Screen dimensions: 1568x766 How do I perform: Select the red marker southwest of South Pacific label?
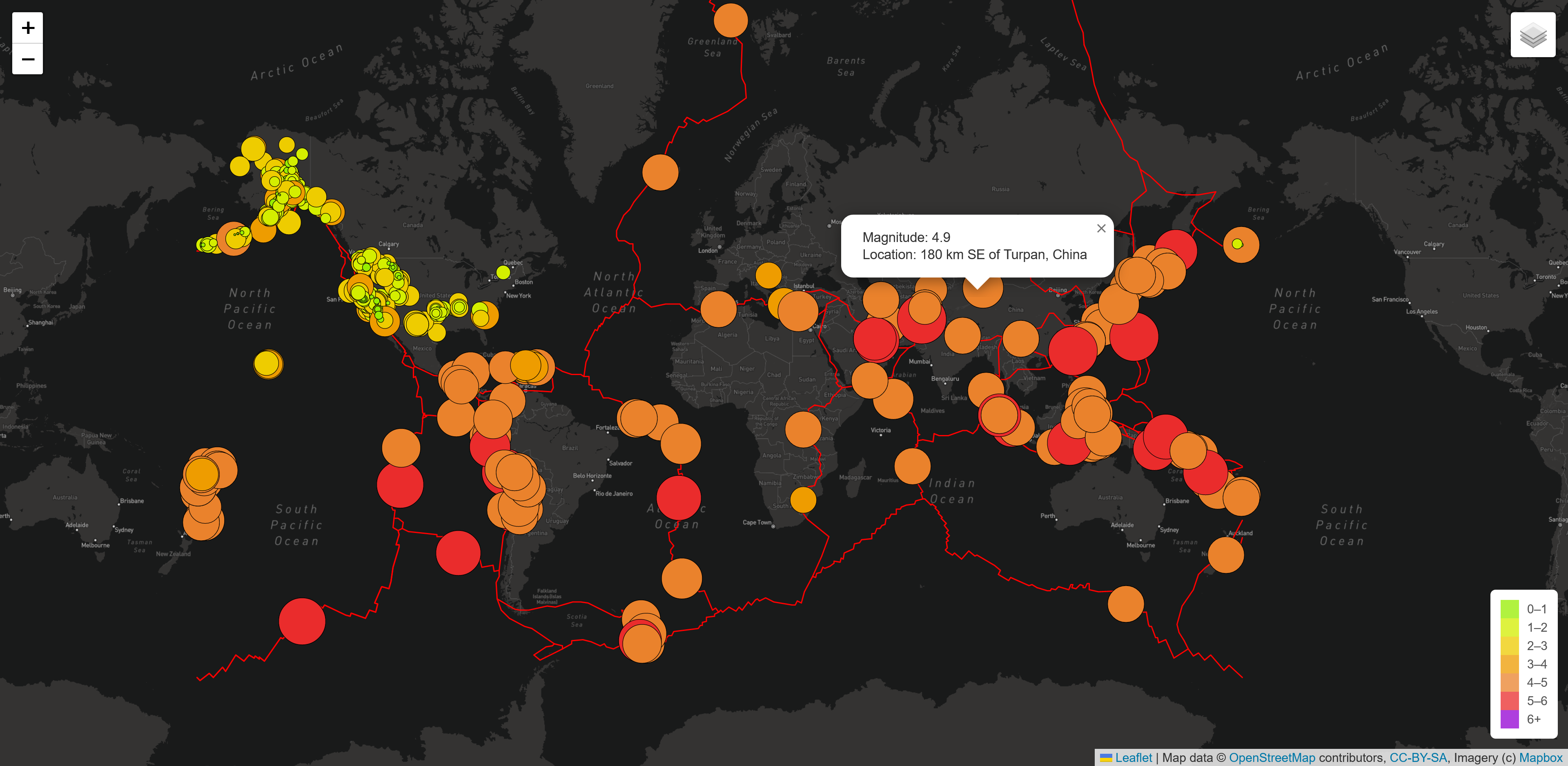pos(302,621)
